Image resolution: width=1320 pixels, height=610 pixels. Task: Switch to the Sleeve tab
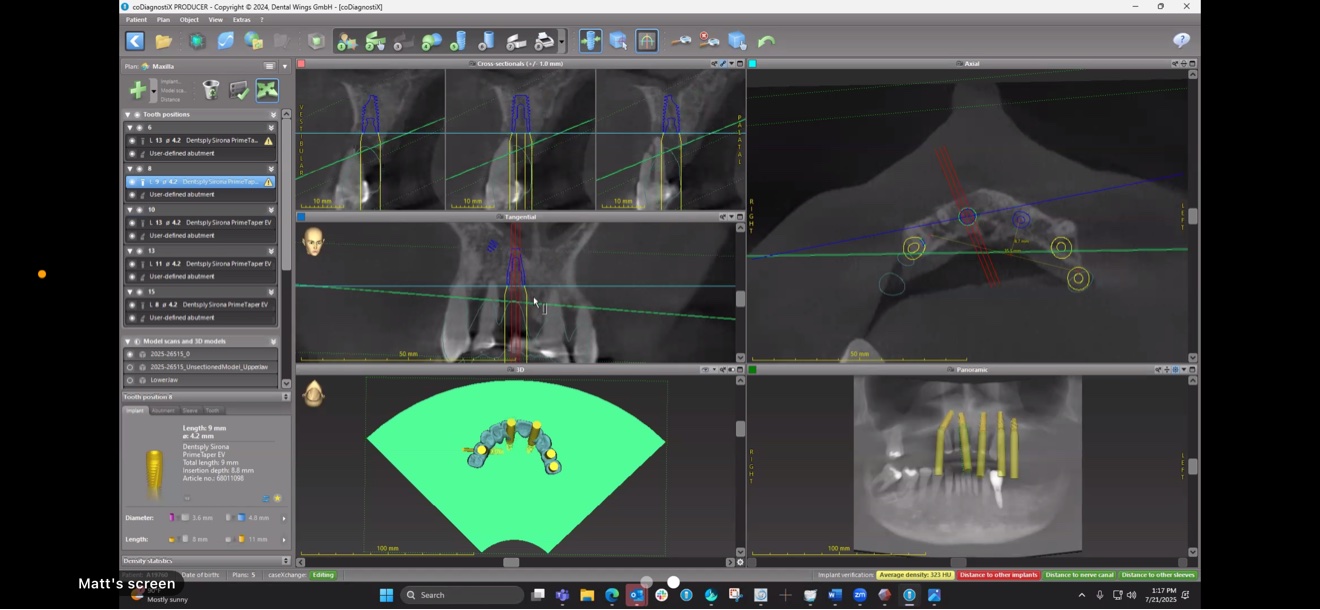pyautogui.click(x=190, y=411)
